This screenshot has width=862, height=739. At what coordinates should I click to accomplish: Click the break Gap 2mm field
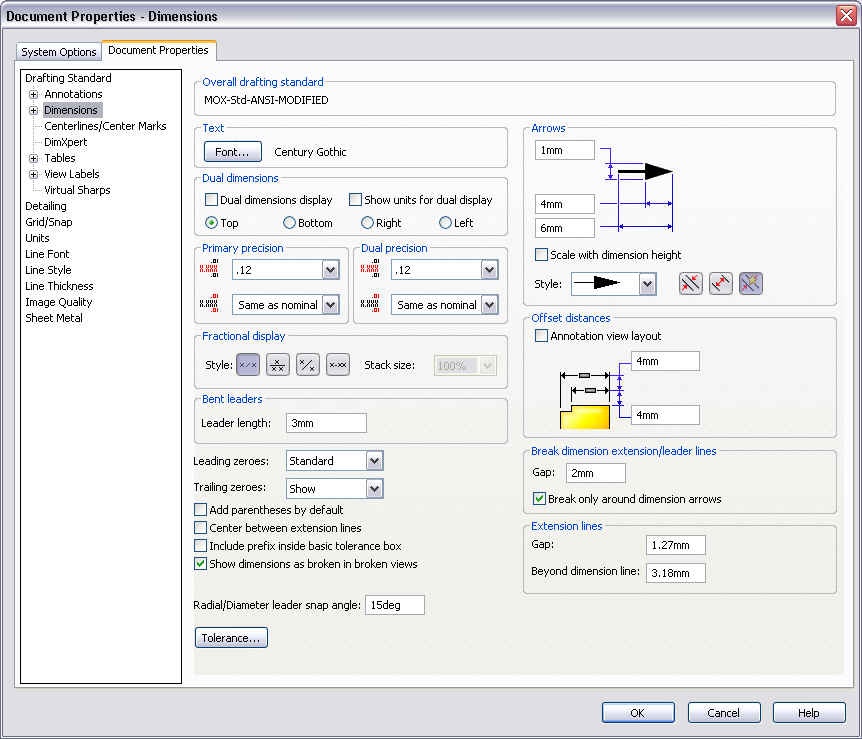[595, 473]
